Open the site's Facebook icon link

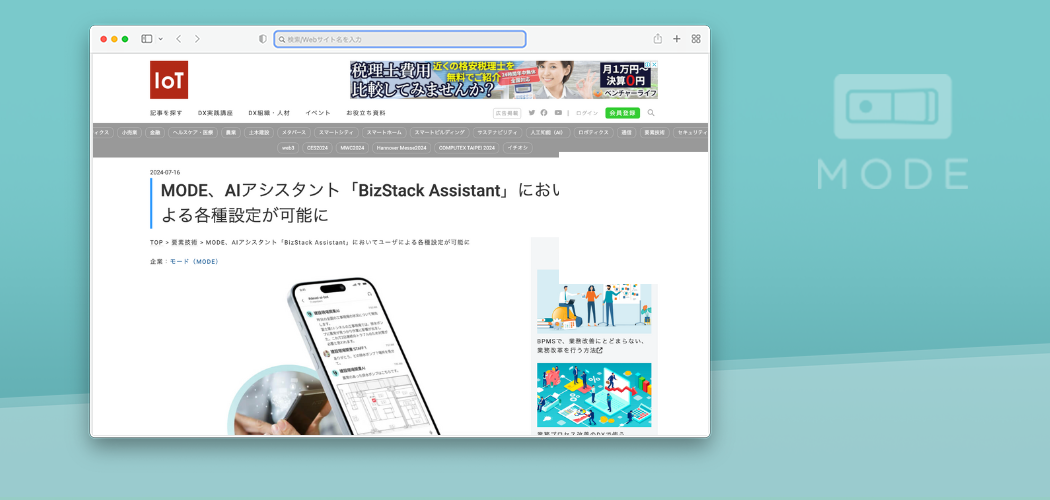[545, 113]
